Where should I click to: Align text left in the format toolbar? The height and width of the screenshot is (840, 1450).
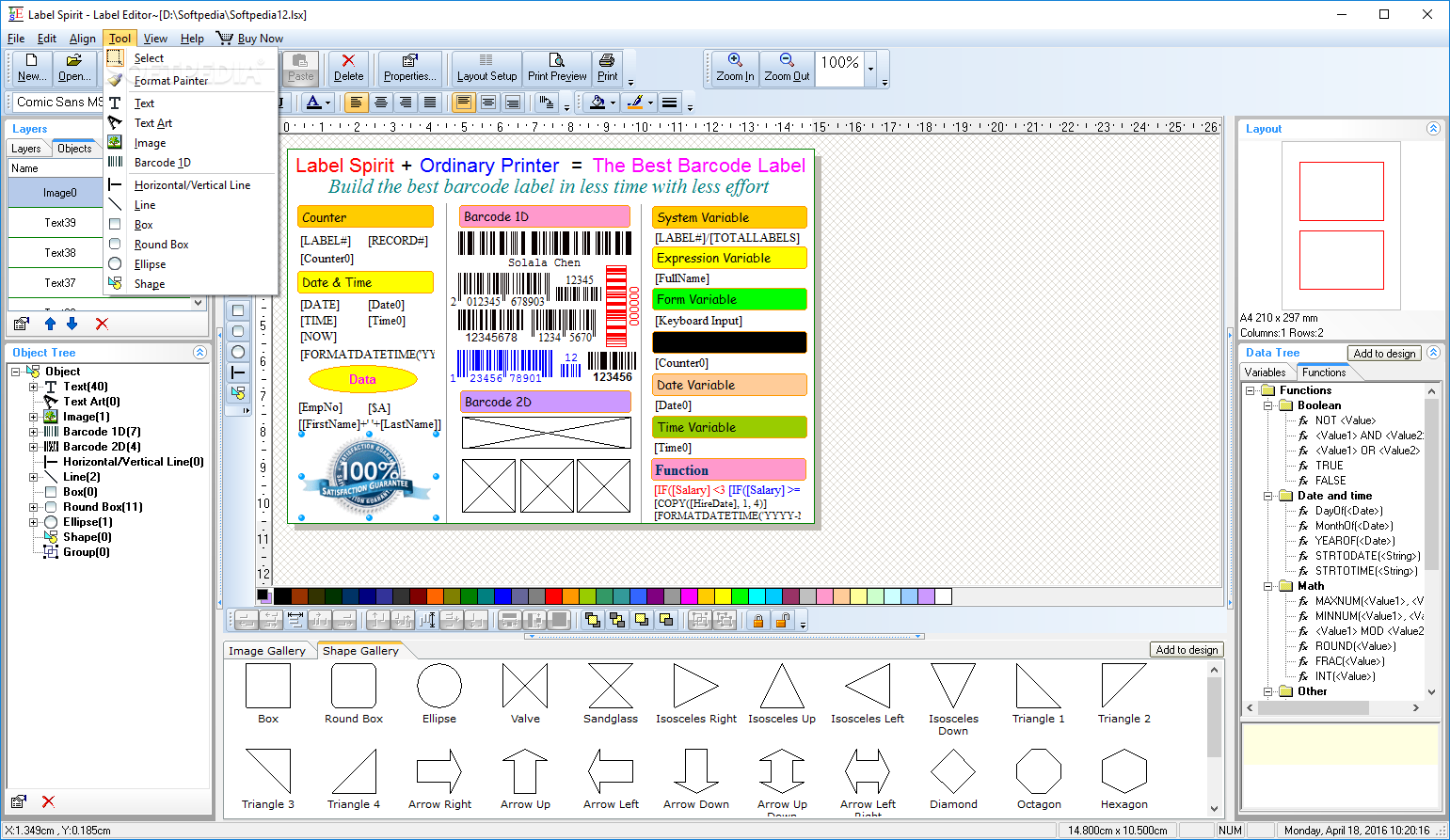click(x=357, y=103)
